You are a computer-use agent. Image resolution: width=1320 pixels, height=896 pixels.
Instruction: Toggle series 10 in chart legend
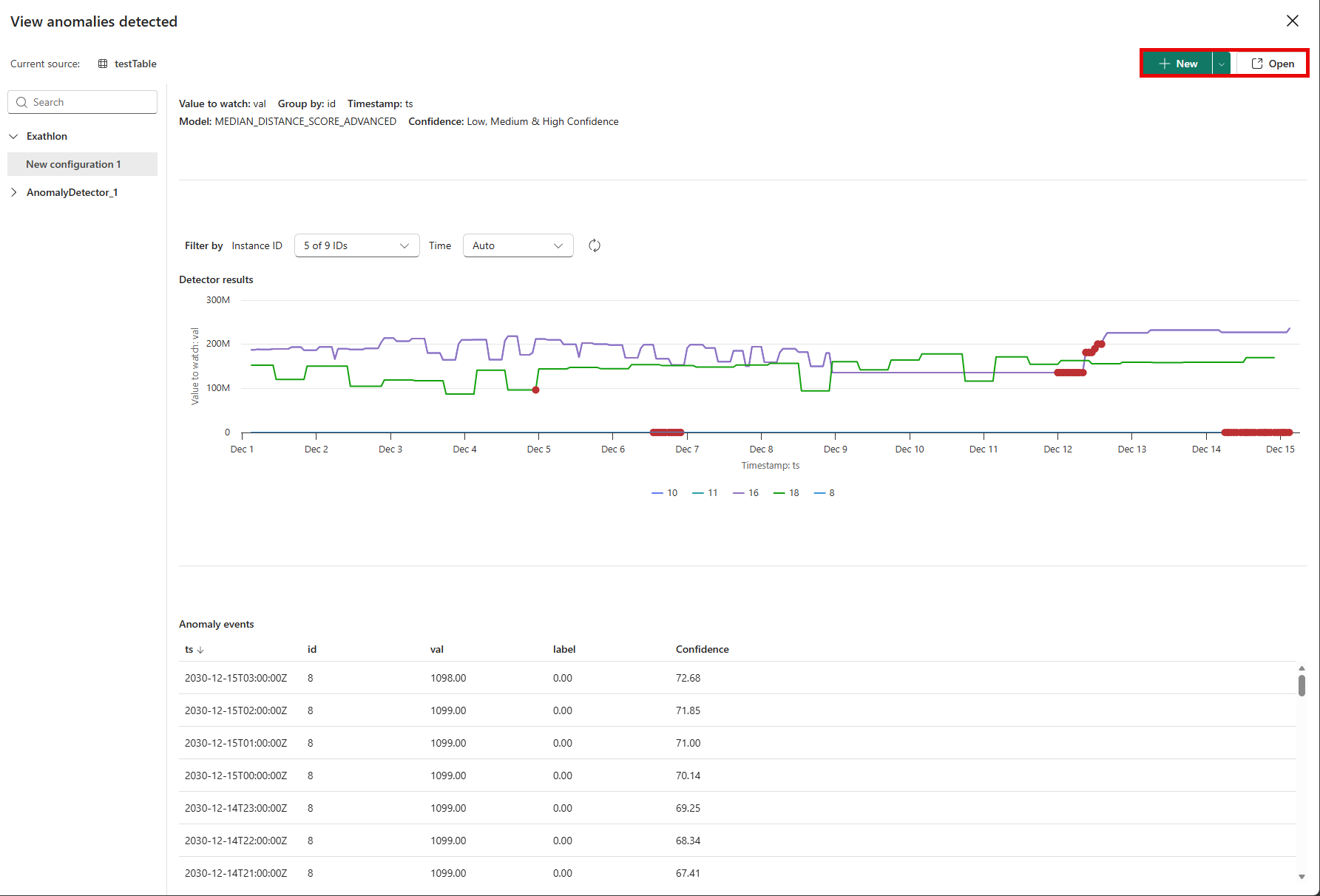(664, 493)
